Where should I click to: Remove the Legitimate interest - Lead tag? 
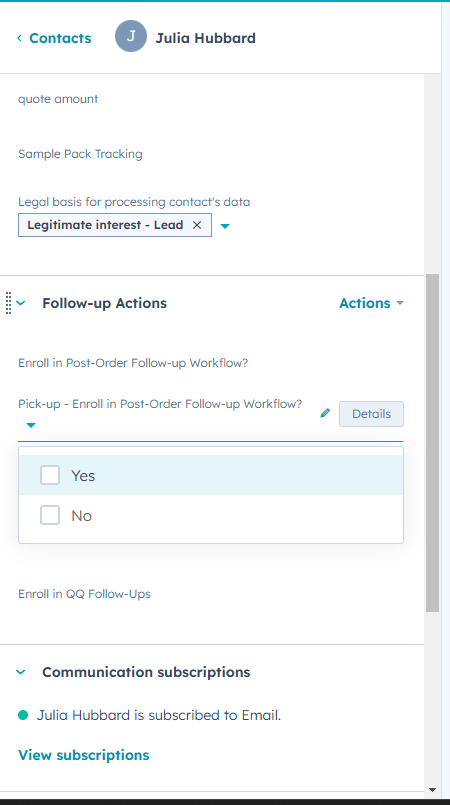pos(197,225)
